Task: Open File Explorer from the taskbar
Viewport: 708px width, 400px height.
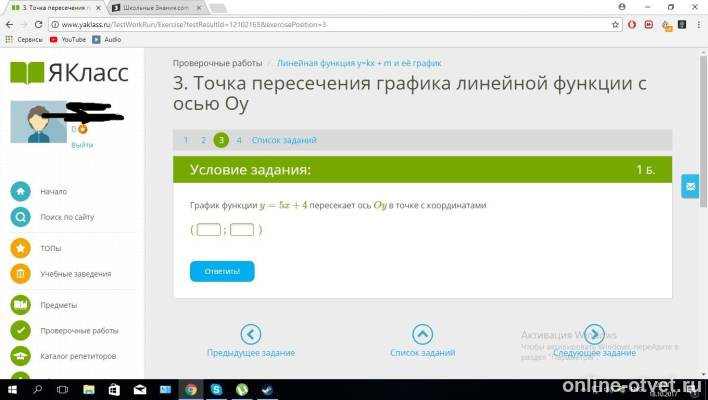Action: 89,389
